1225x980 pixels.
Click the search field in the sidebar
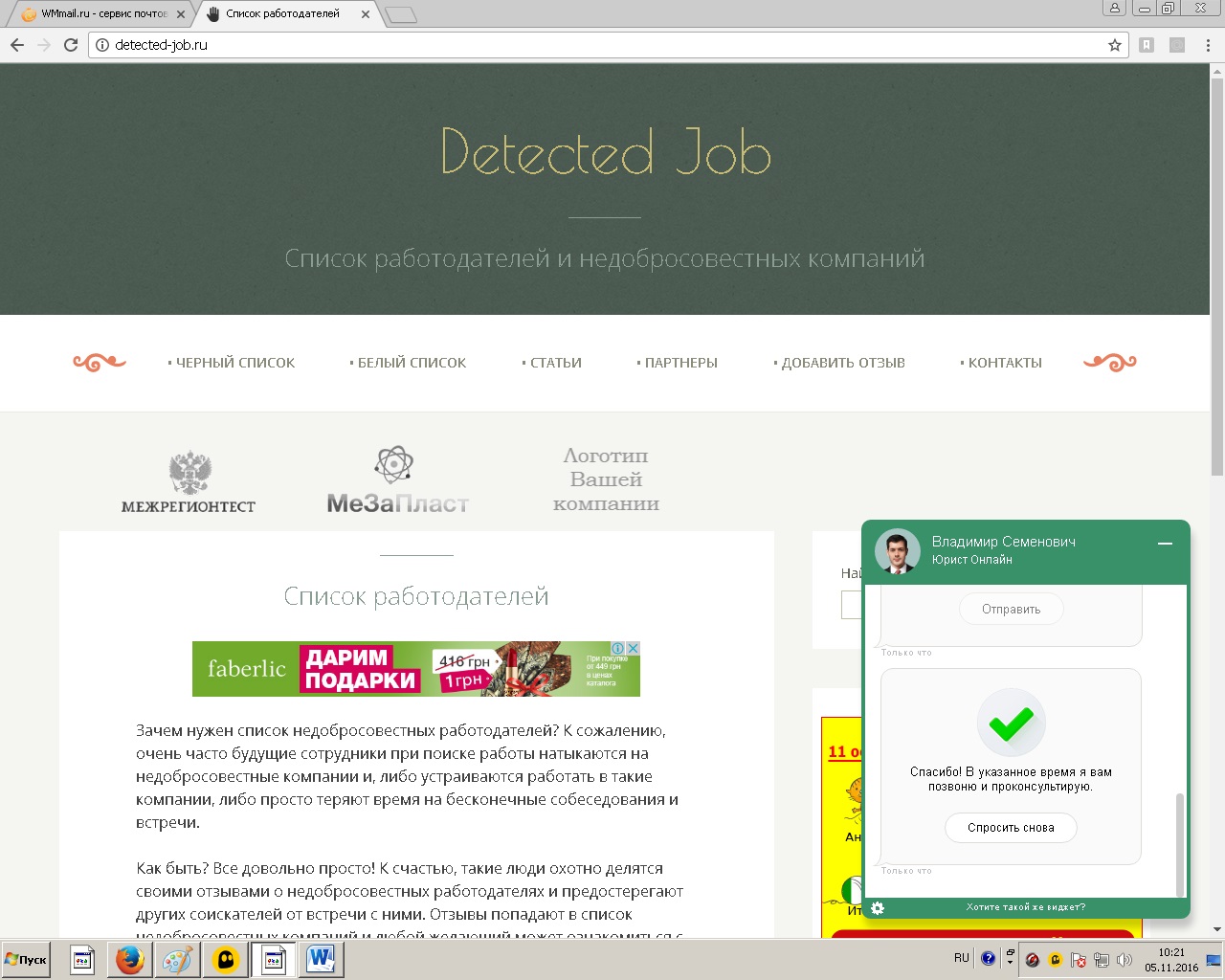852,605
